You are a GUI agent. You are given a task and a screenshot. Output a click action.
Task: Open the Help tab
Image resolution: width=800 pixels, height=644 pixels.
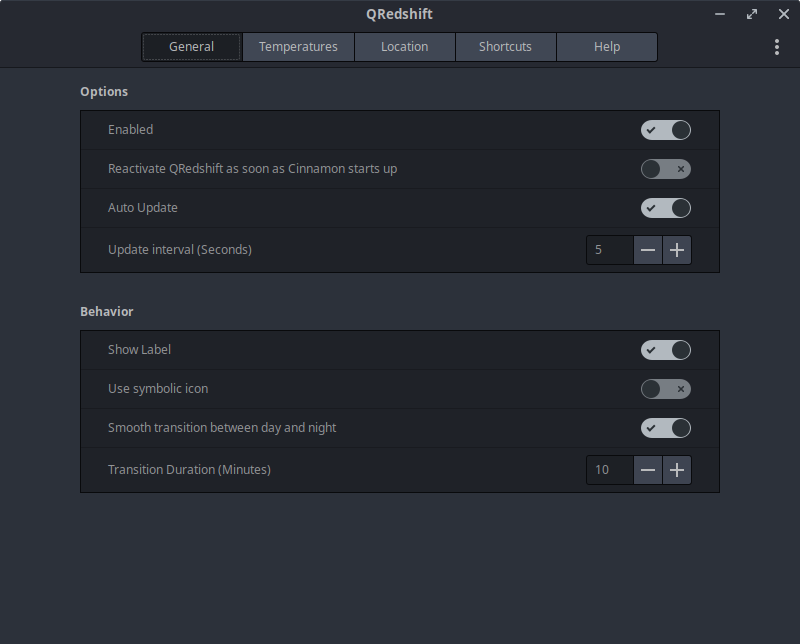coord(607,47)
